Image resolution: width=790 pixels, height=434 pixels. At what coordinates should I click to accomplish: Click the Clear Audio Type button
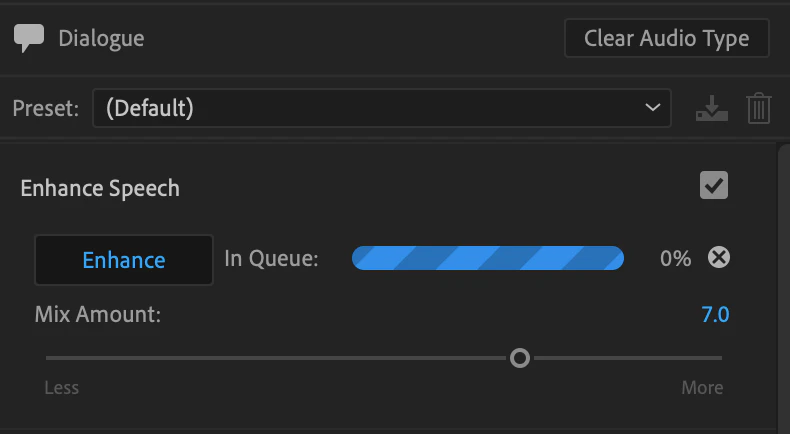coord(667,38)
